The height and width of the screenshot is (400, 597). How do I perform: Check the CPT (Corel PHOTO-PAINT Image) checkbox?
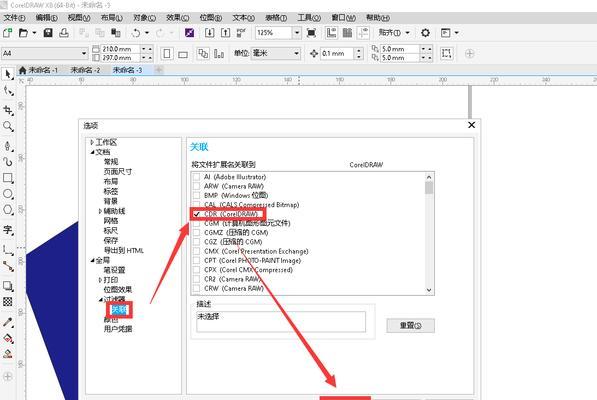196,260
